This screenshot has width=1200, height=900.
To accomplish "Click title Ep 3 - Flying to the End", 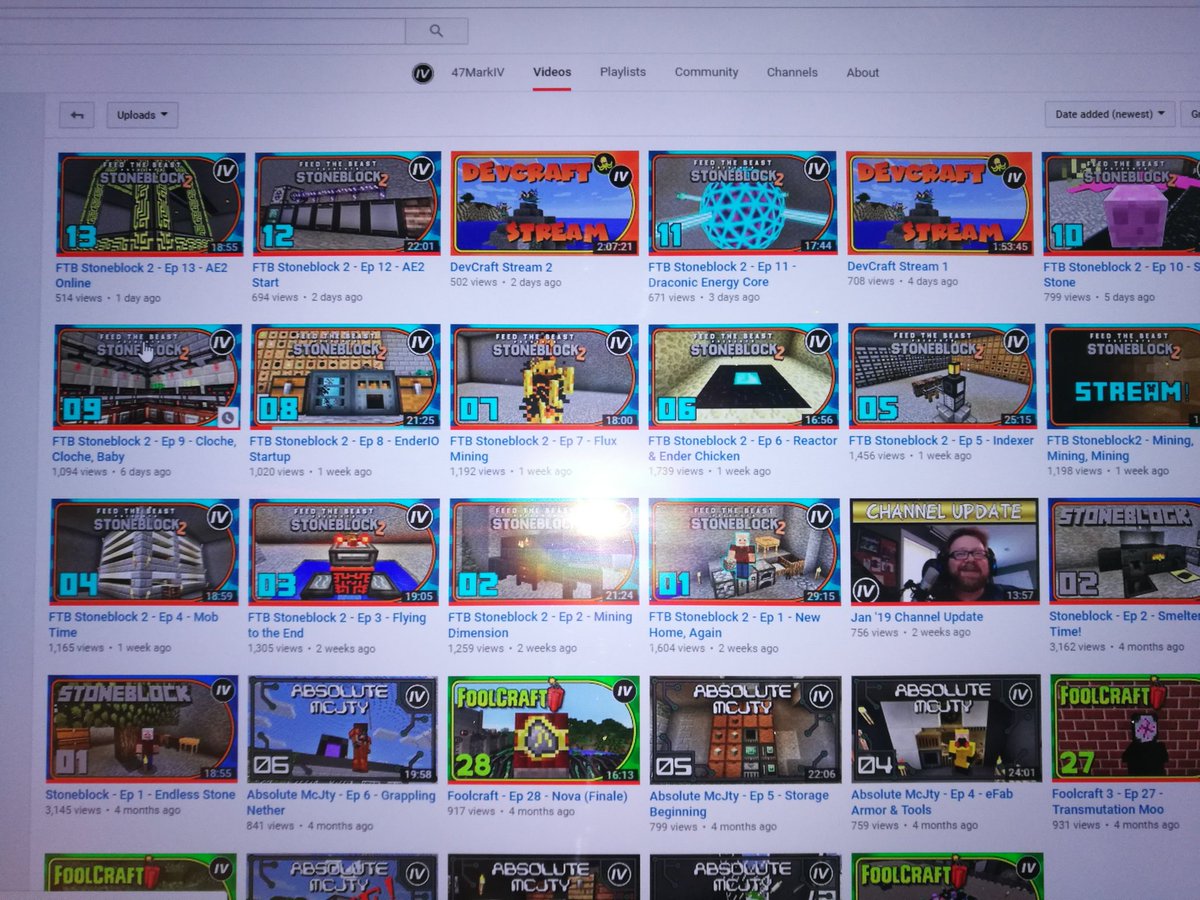I will click(337, 626).
